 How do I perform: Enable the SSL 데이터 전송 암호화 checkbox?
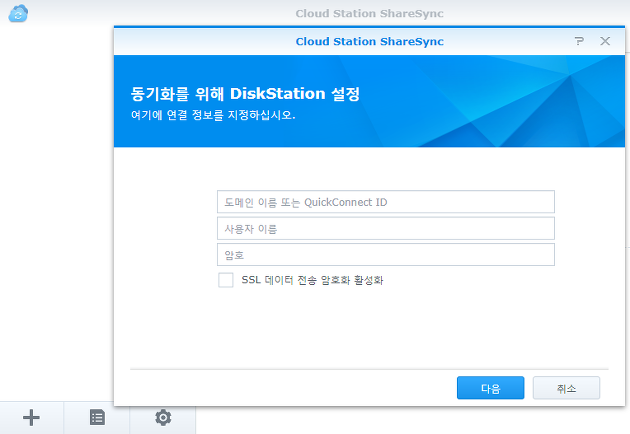(226, 280)
